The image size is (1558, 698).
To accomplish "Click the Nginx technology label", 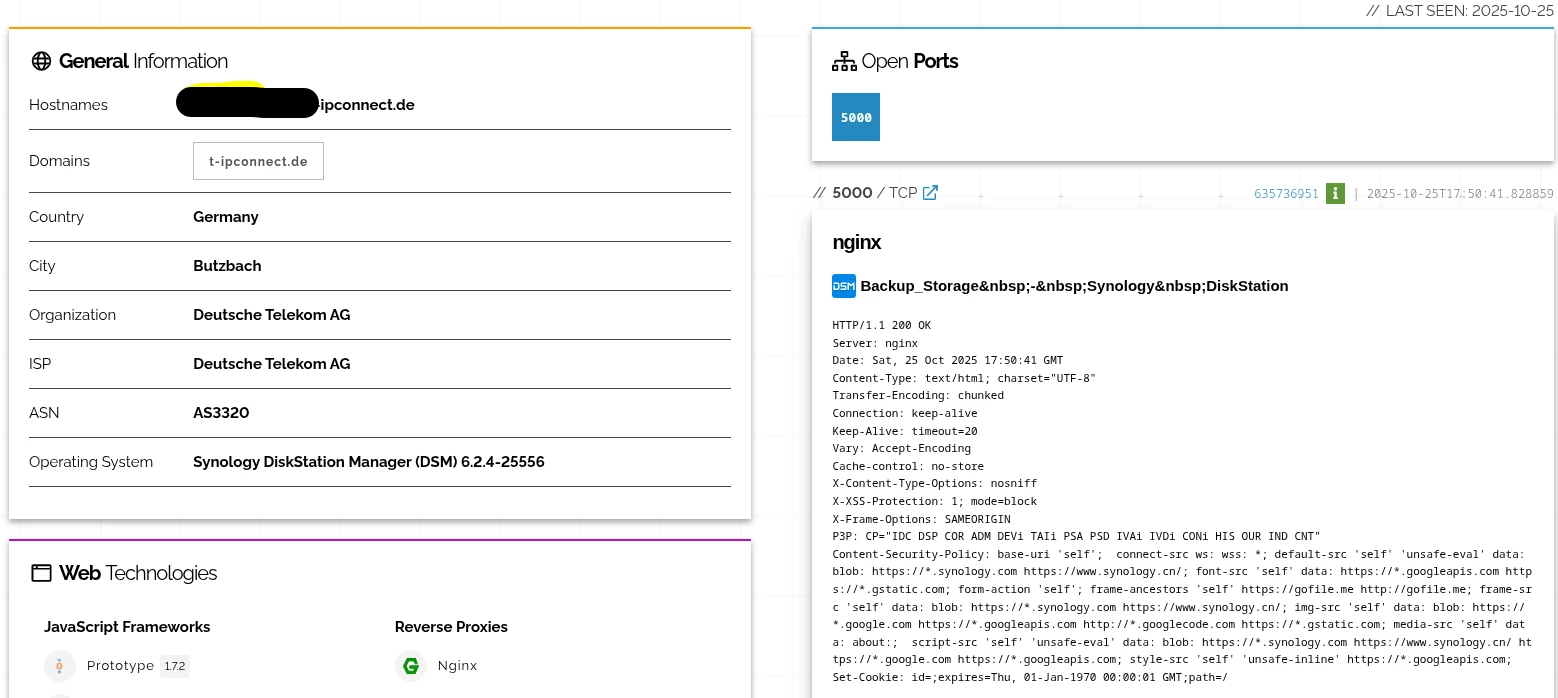I will coord(457,666).
